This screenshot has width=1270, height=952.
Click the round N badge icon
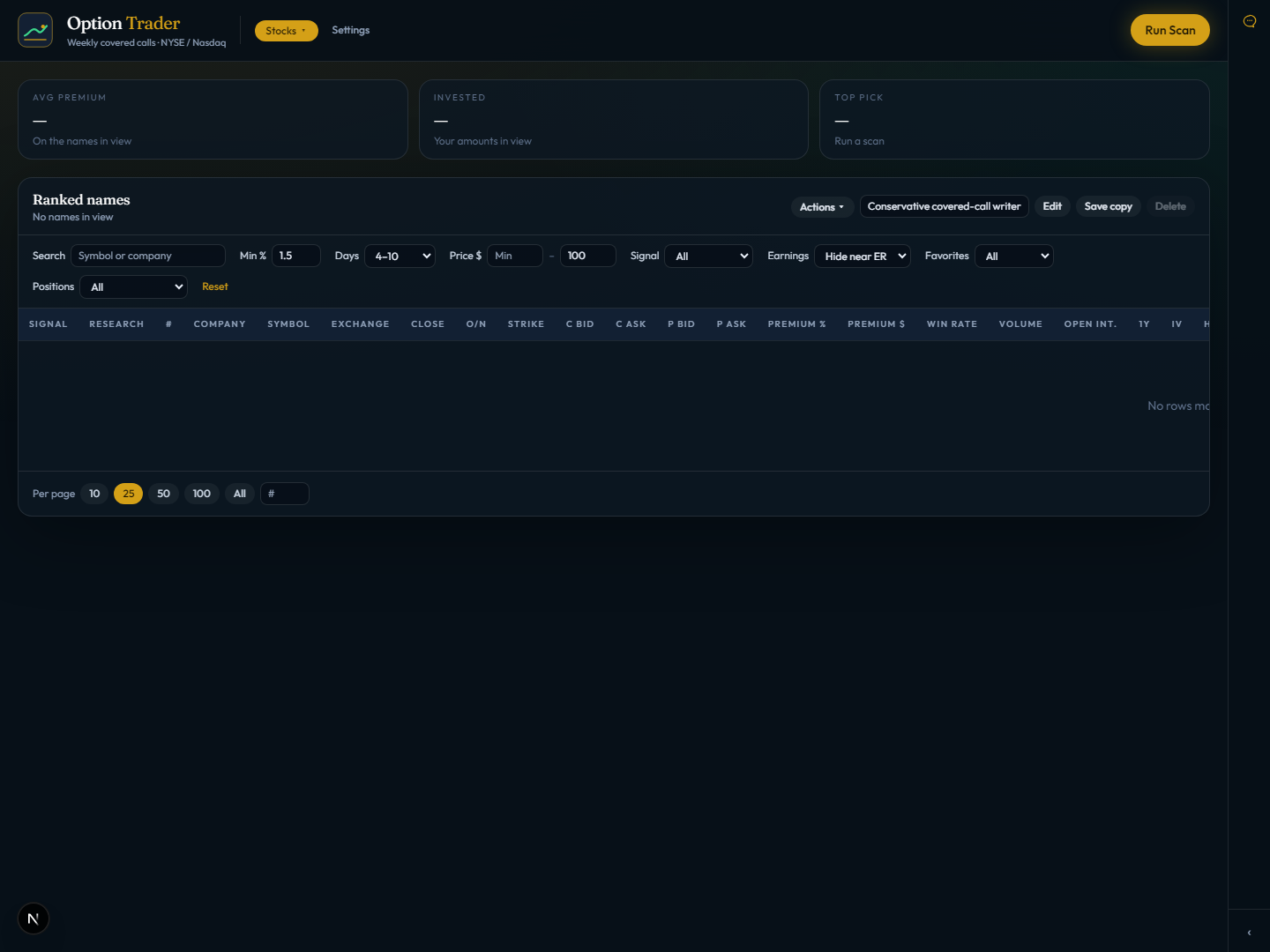pos(34,919)
